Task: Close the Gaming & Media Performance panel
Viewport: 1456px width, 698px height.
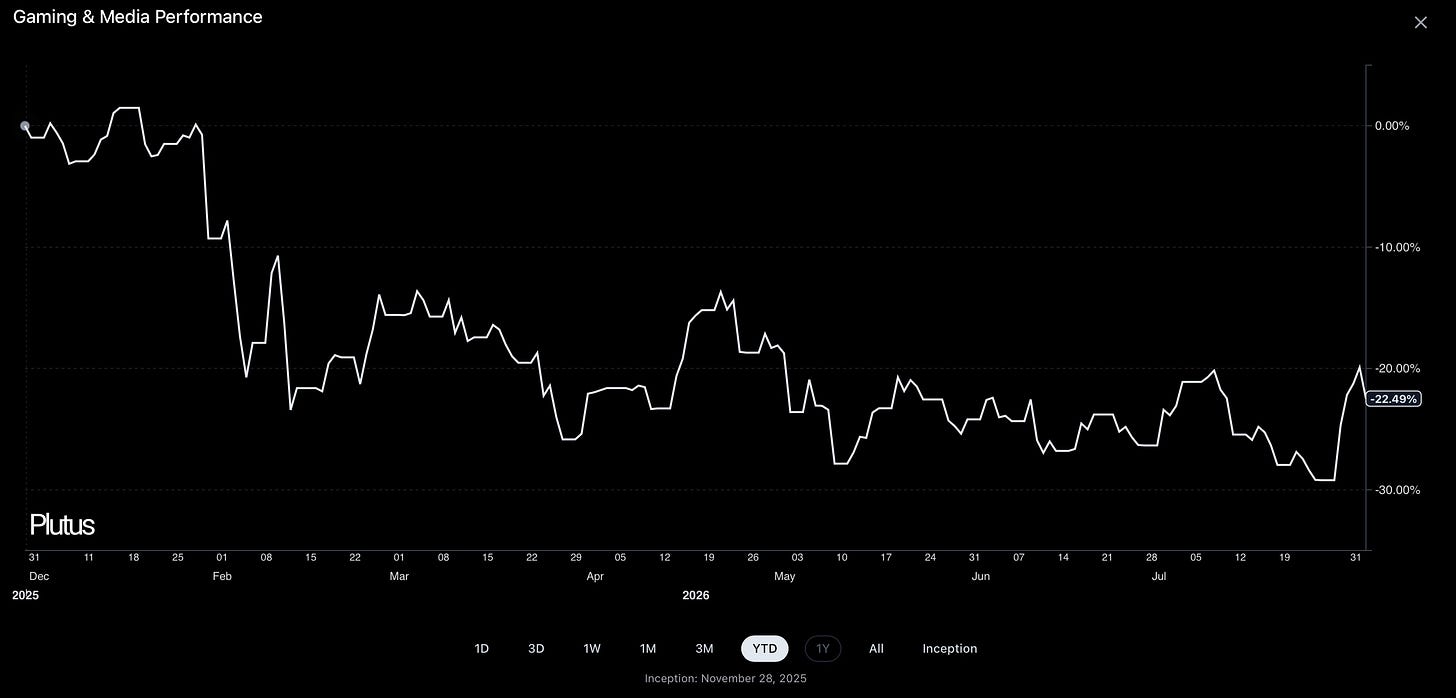Action: [1420, 23]
